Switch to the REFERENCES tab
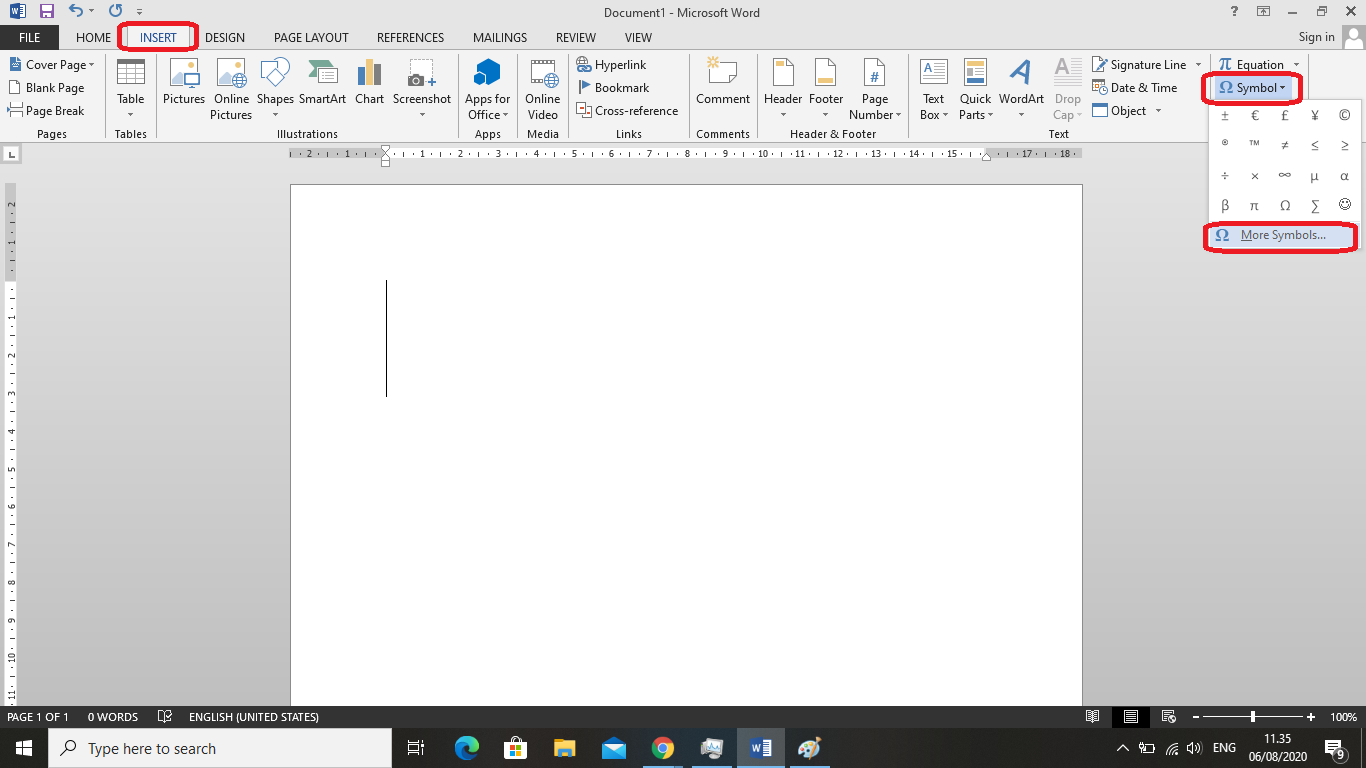Image resolution: width=1366 pixels, height=768 pixels. 410,37
